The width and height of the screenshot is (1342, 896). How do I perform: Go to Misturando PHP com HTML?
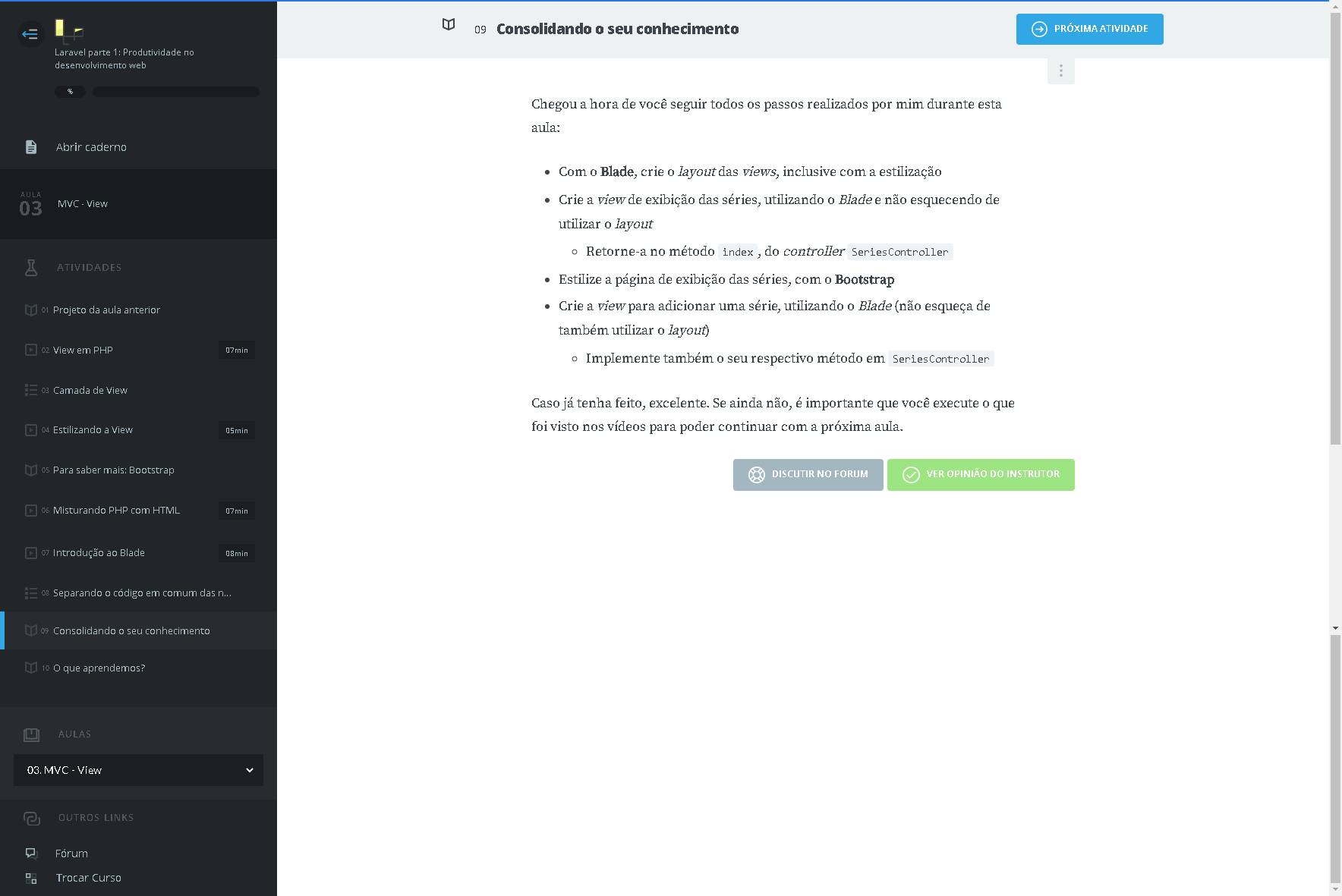(x=116, y=511)
